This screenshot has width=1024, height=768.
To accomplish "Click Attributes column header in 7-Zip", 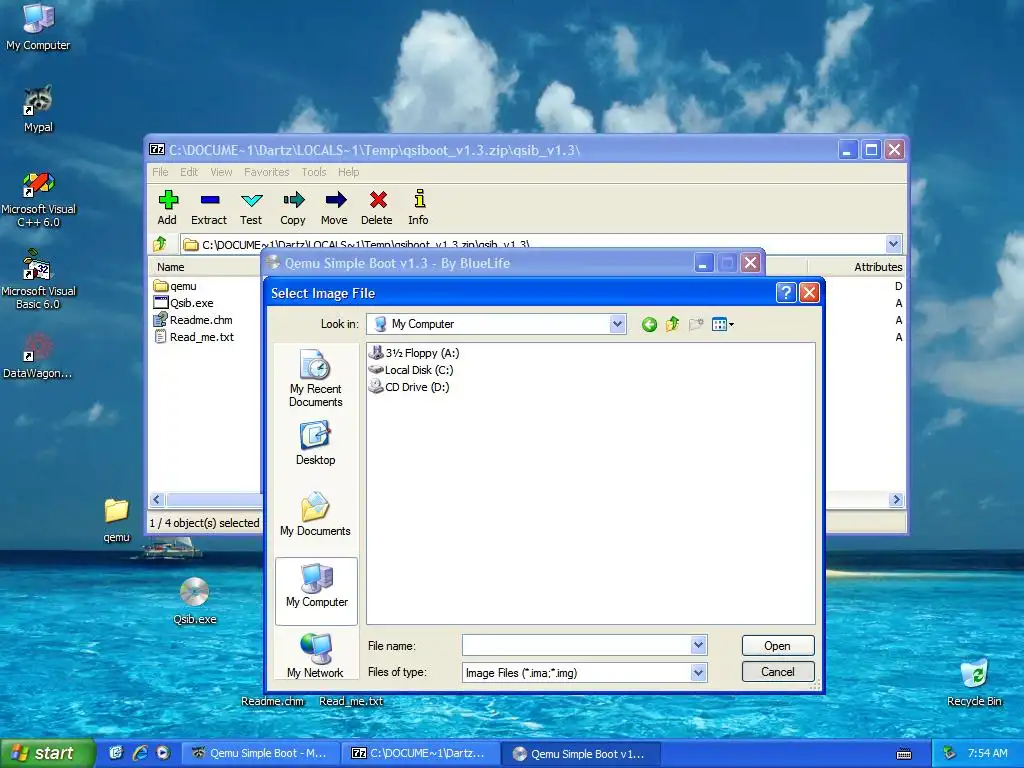I will click(x=857, y=266).
